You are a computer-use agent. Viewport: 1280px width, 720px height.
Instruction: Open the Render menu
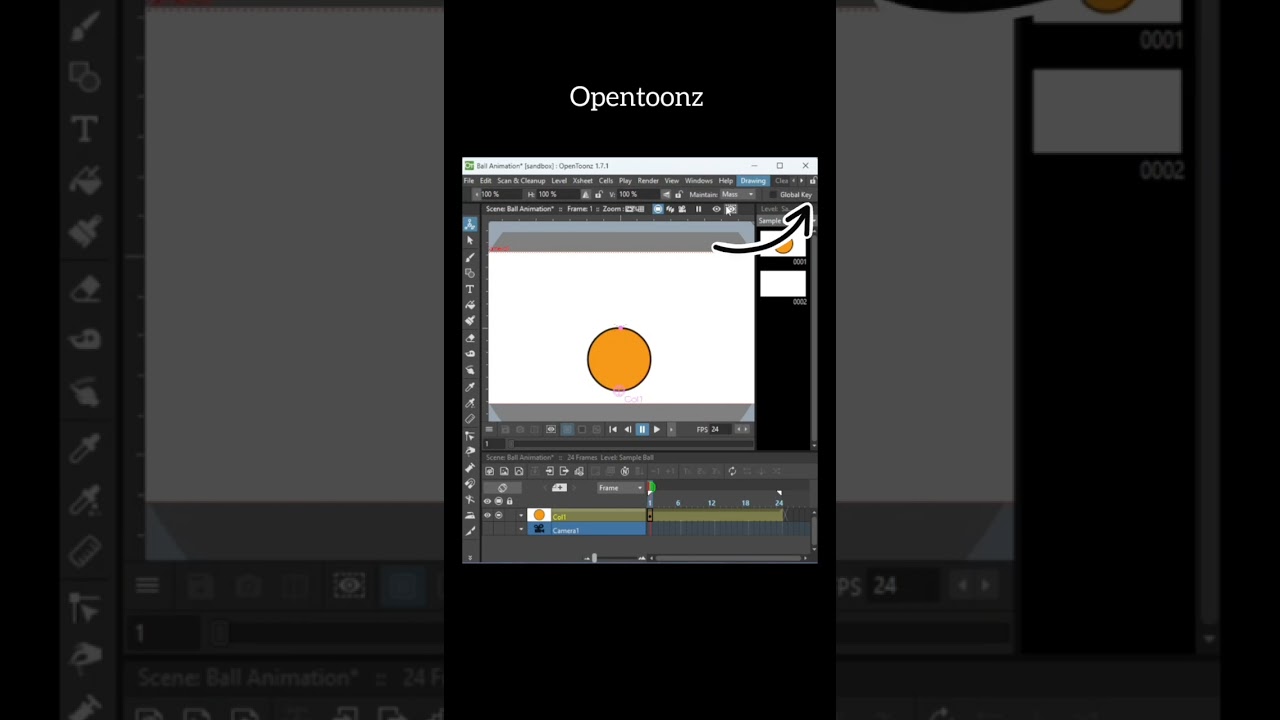648,181
